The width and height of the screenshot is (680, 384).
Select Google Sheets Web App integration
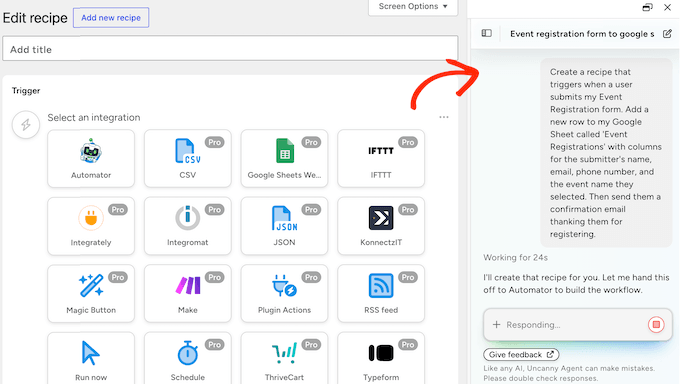click(284, 158)
